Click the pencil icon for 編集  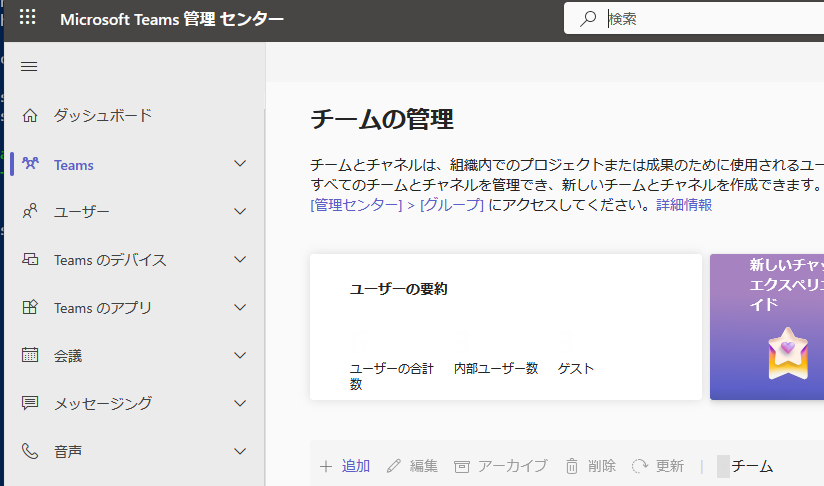pos(394,466)
